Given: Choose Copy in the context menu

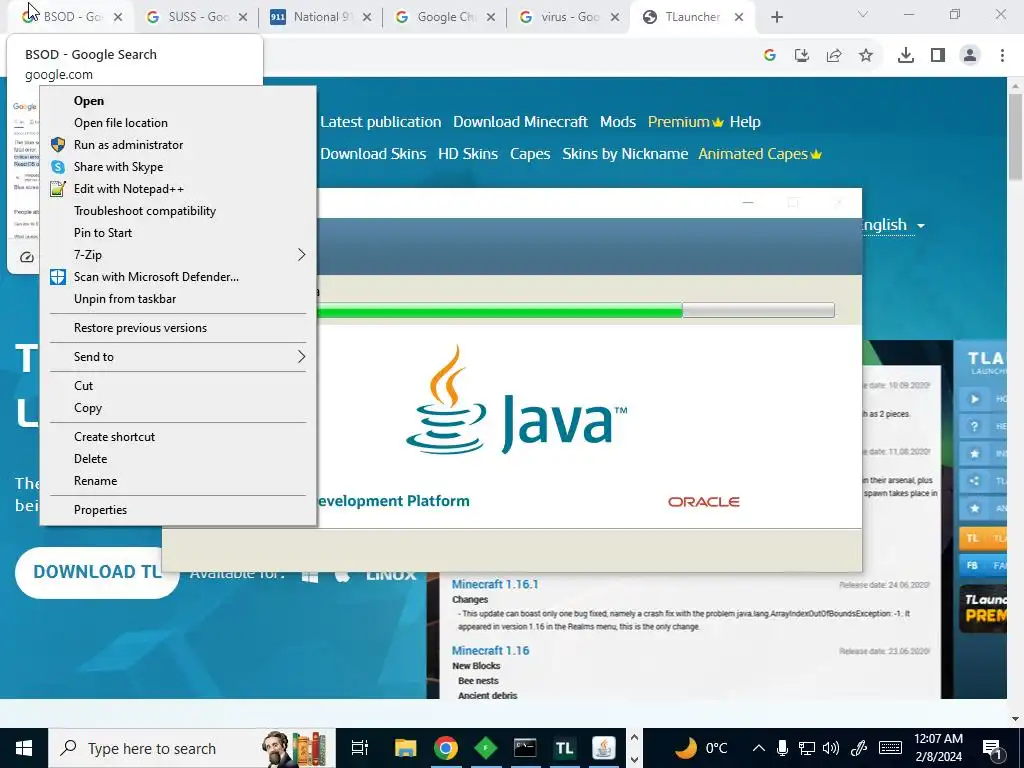Looking at the screenshot, I should pyautogui.click(x=178, y=408).
